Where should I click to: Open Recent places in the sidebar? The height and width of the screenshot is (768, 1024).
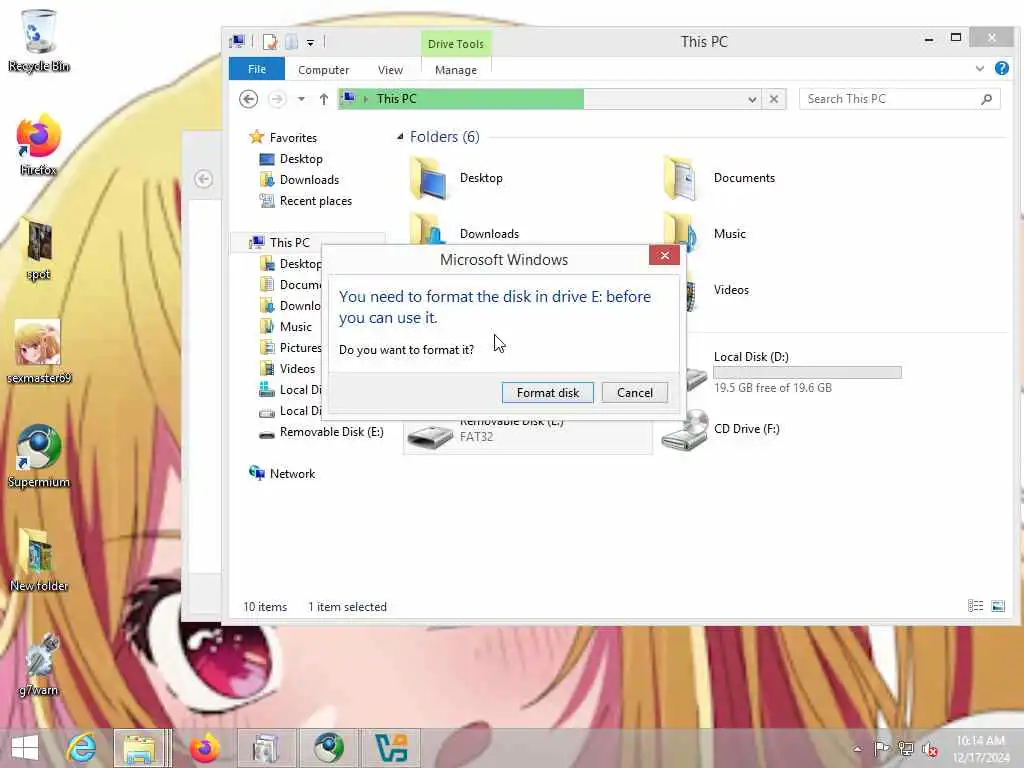[x=315, y=200]
